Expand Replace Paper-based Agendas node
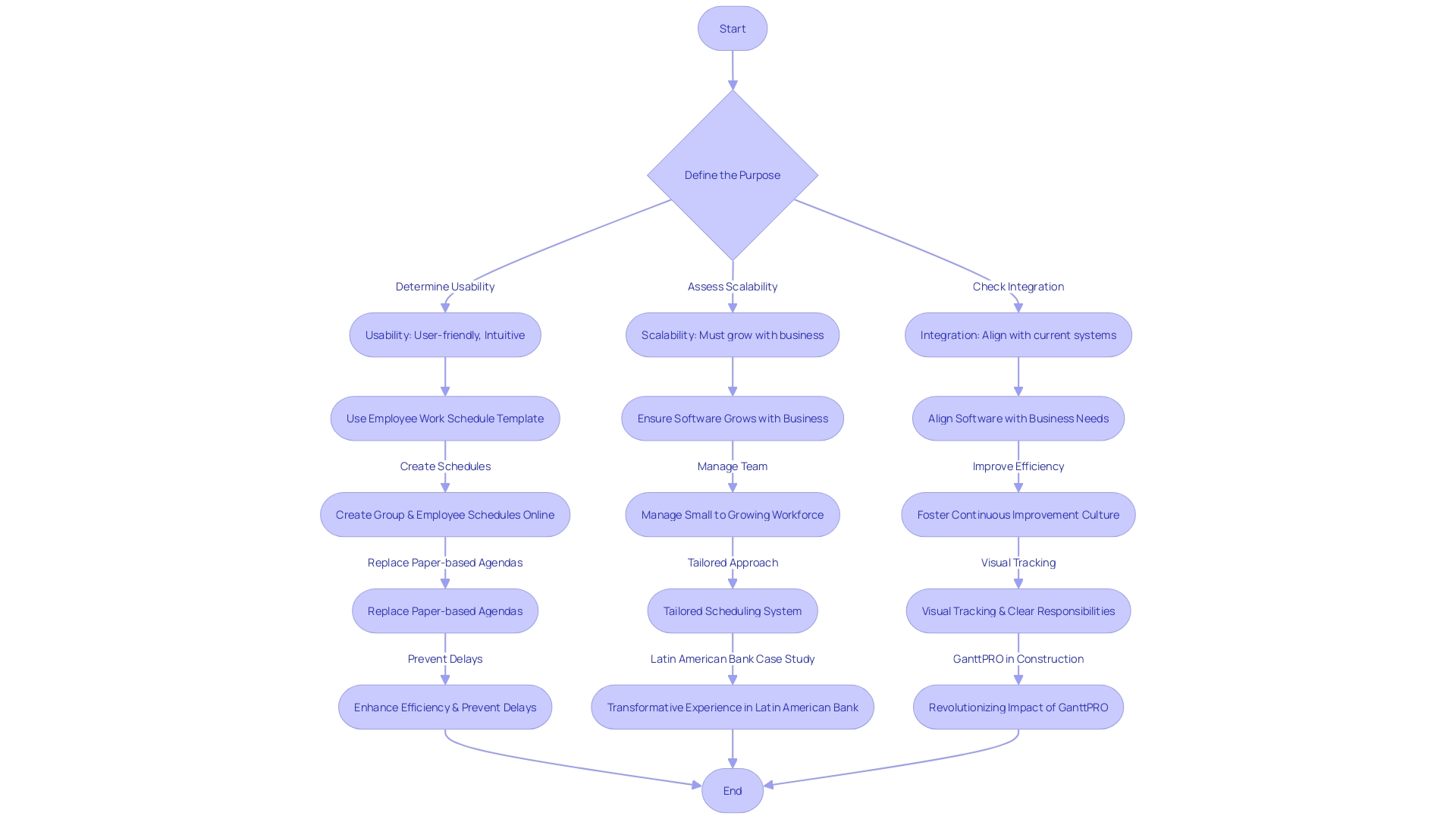This screenshot has height=819, width=1456. pos(445,611)
